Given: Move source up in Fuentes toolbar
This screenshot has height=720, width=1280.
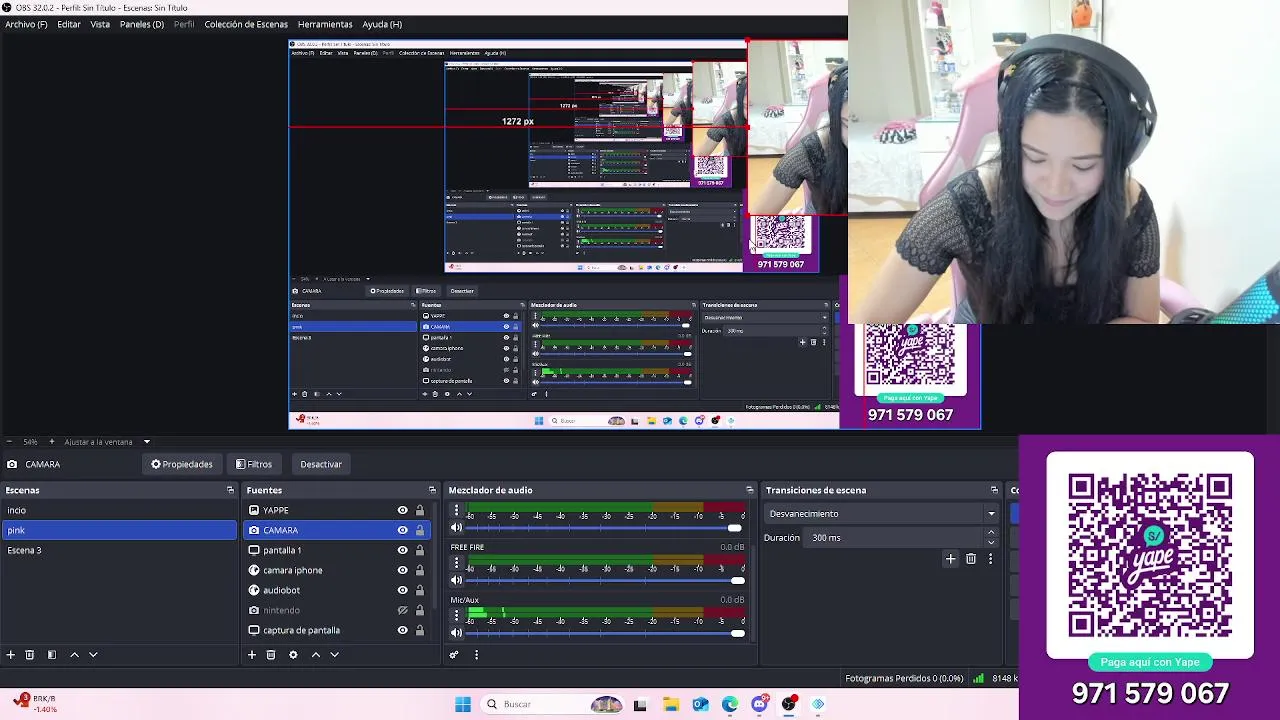Looking at the screenshot, I should (x=315, y=655).
